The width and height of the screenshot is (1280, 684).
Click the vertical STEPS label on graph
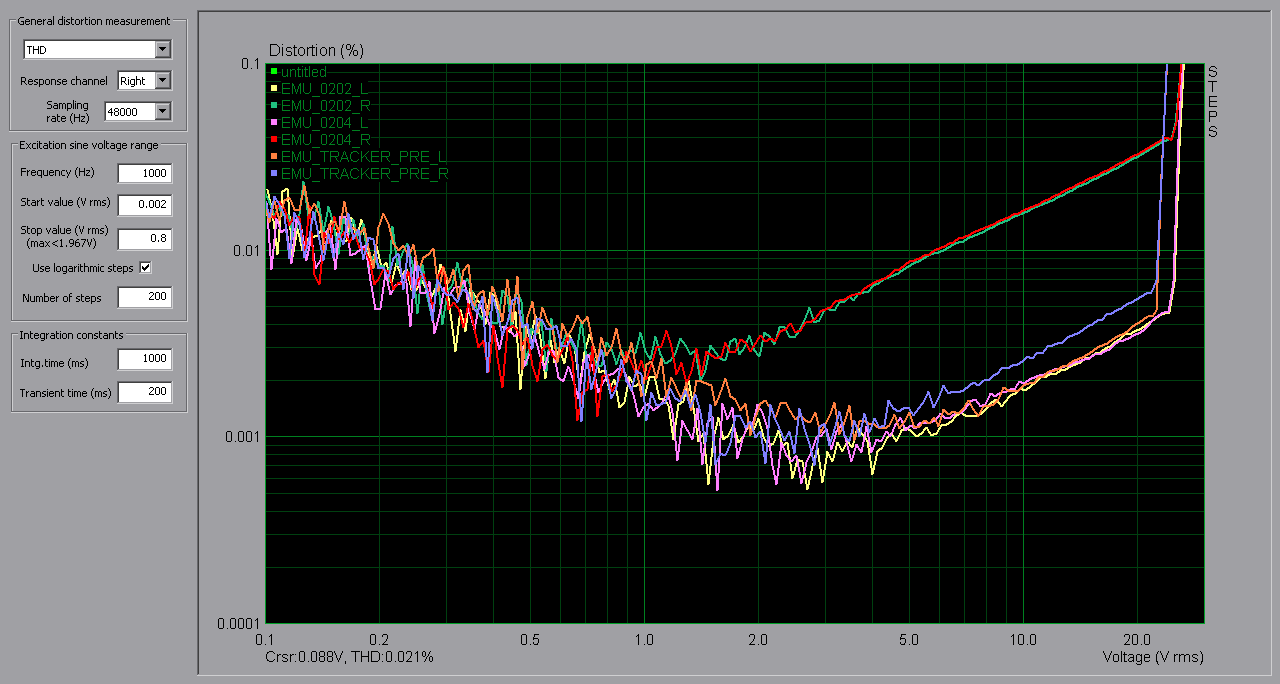[1212, 102]
